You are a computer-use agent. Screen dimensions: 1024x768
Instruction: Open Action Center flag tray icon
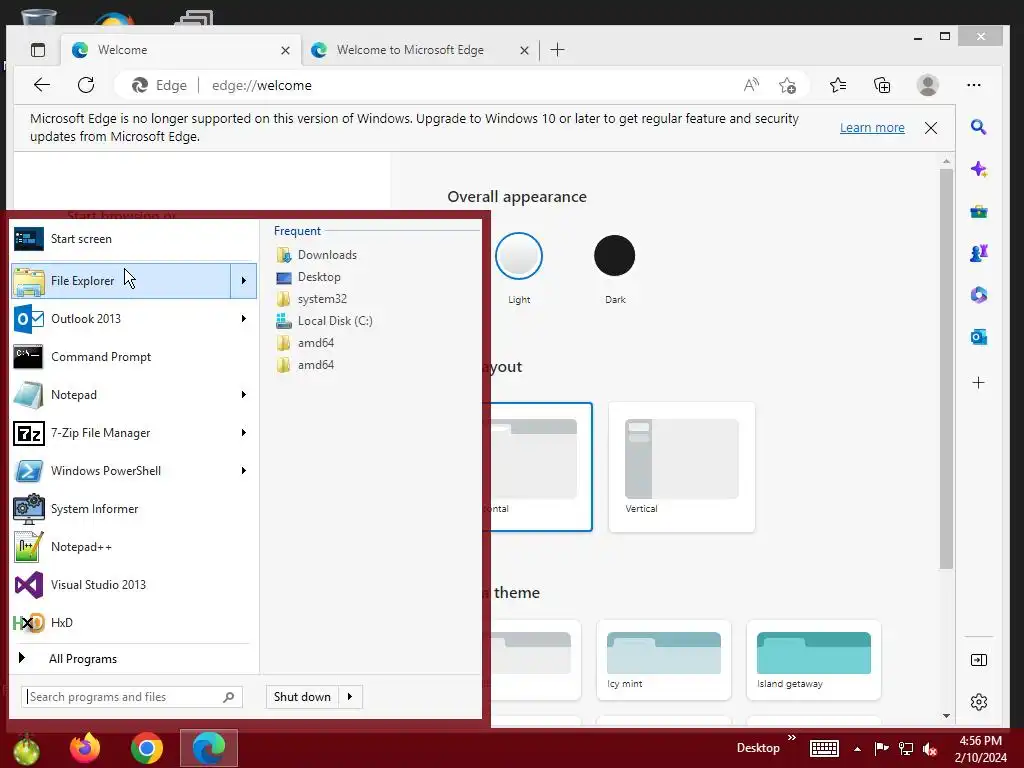pos(881,748)
